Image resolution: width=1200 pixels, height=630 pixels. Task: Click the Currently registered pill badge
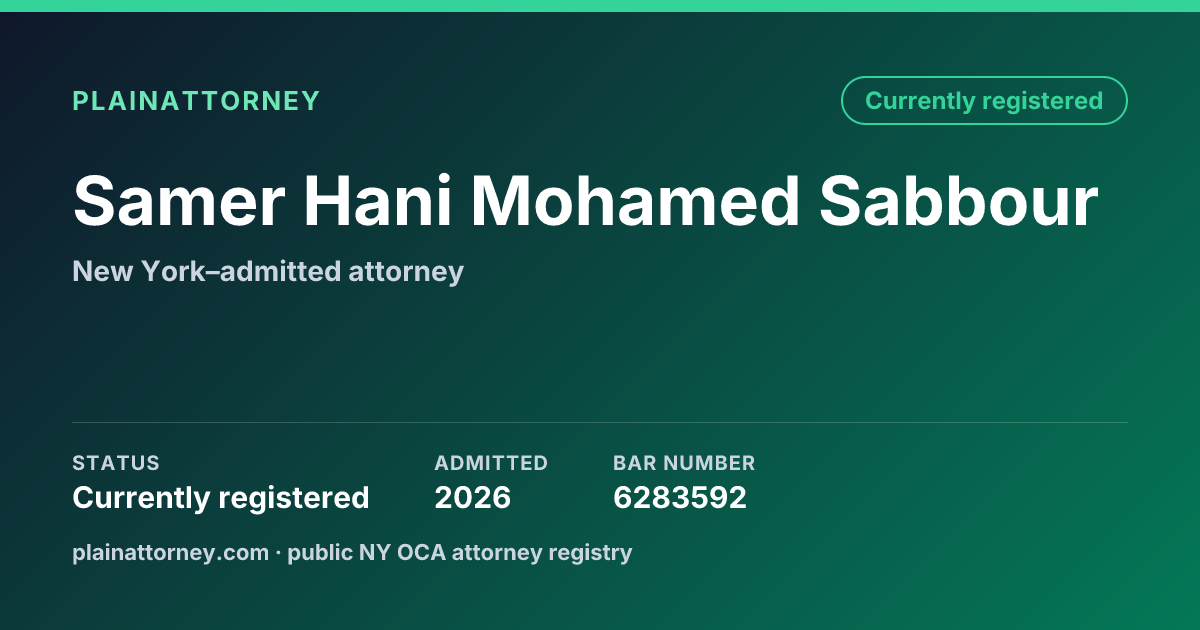click(x=984, y=101)
